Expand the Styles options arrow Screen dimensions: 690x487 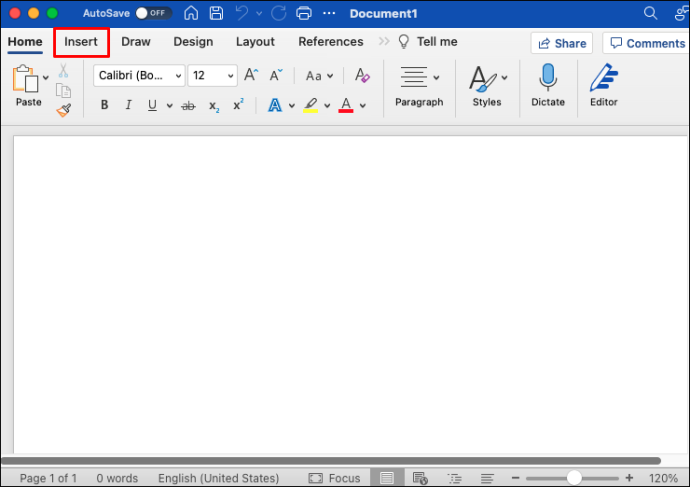504,78
